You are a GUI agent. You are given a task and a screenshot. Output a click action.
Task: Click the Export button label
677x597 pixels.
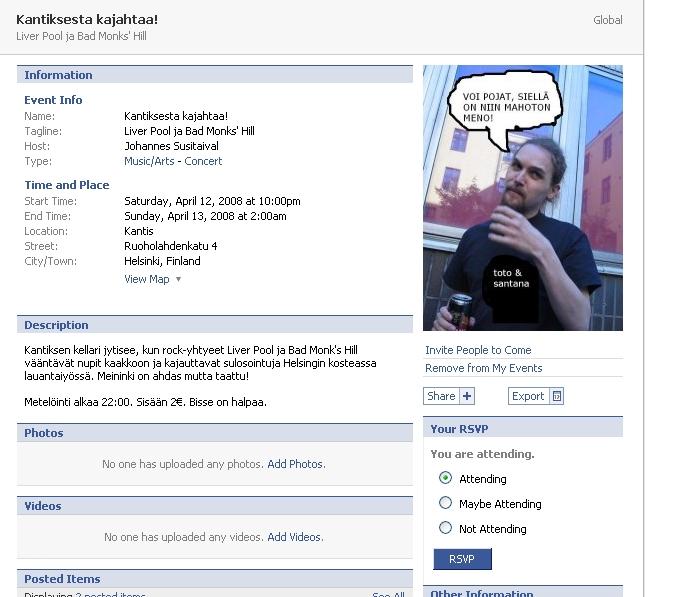(x=528, y=396)
